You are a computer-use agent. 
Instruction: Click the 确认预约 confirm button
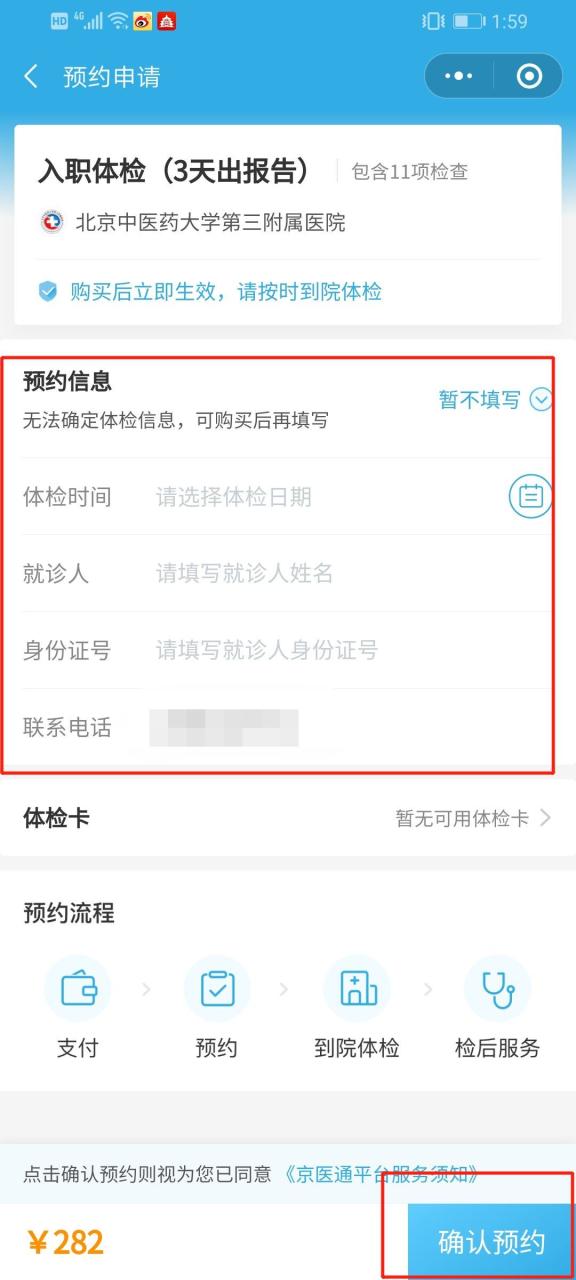click(x=491, y=1242)
